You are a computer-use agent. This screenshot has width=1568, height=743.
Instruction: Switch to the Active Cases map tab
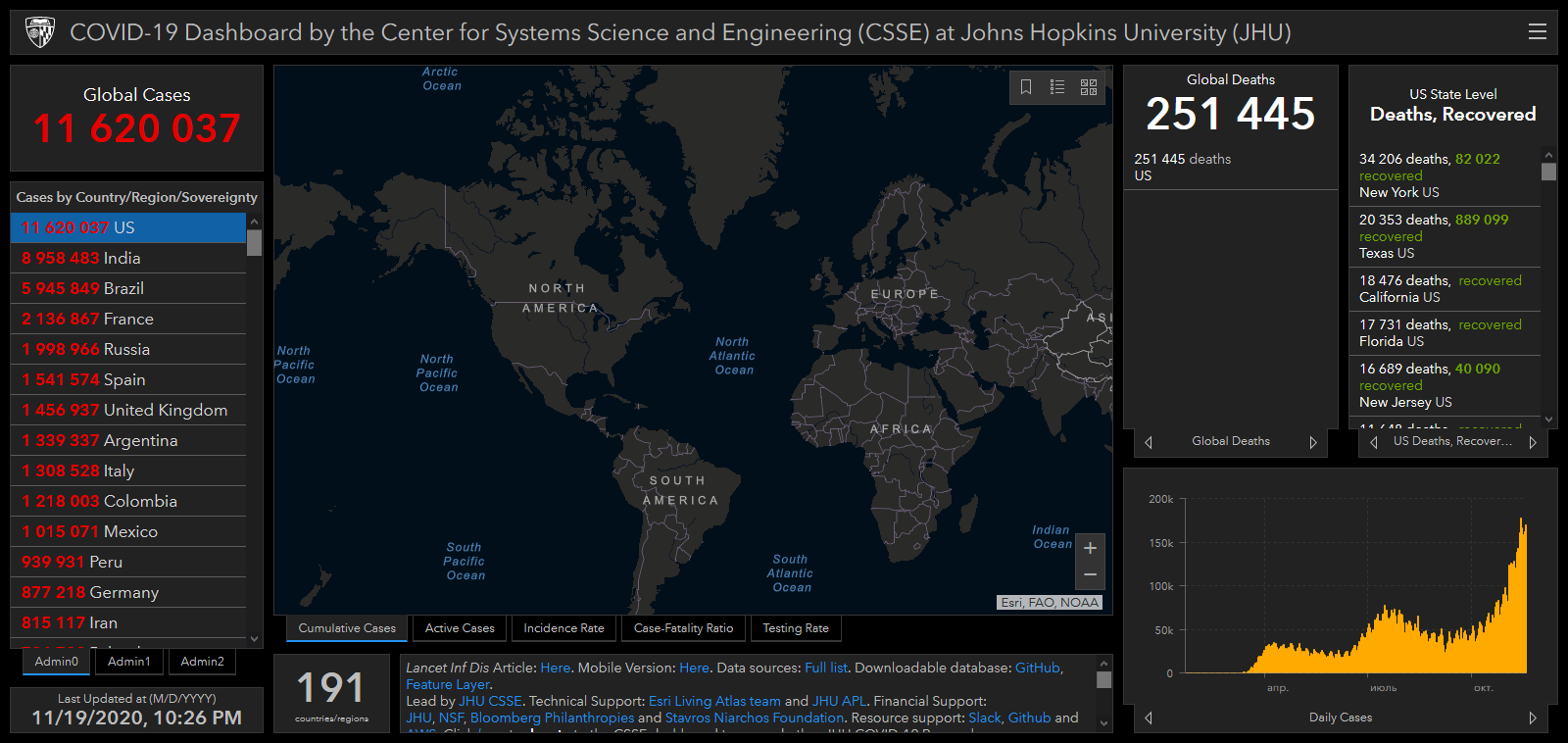[460, 628]
